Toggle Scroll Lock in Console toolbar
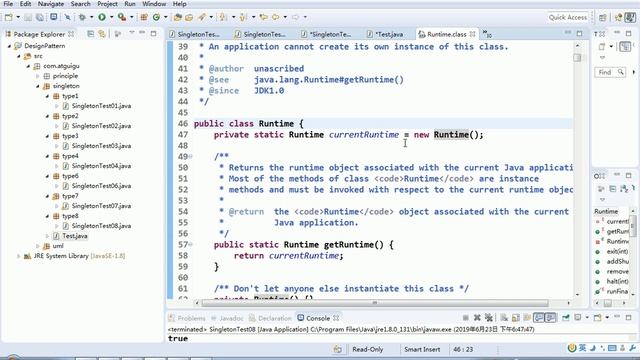 pos(516,318)
